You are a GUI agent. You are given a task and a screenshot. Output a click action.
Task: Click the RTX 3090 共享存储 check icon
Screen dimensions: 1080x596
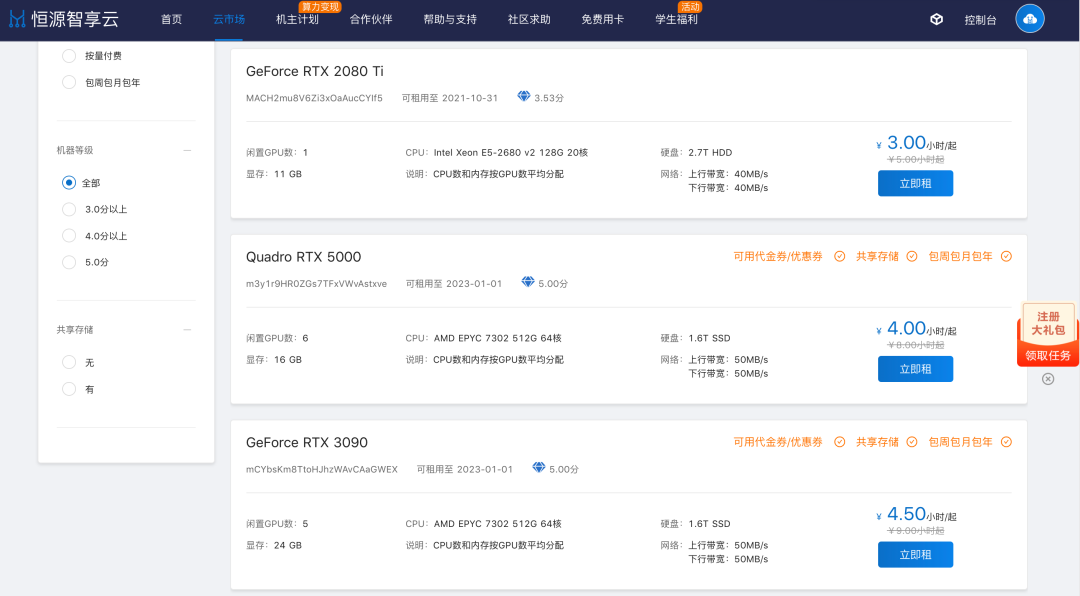(x=912, y=442)
